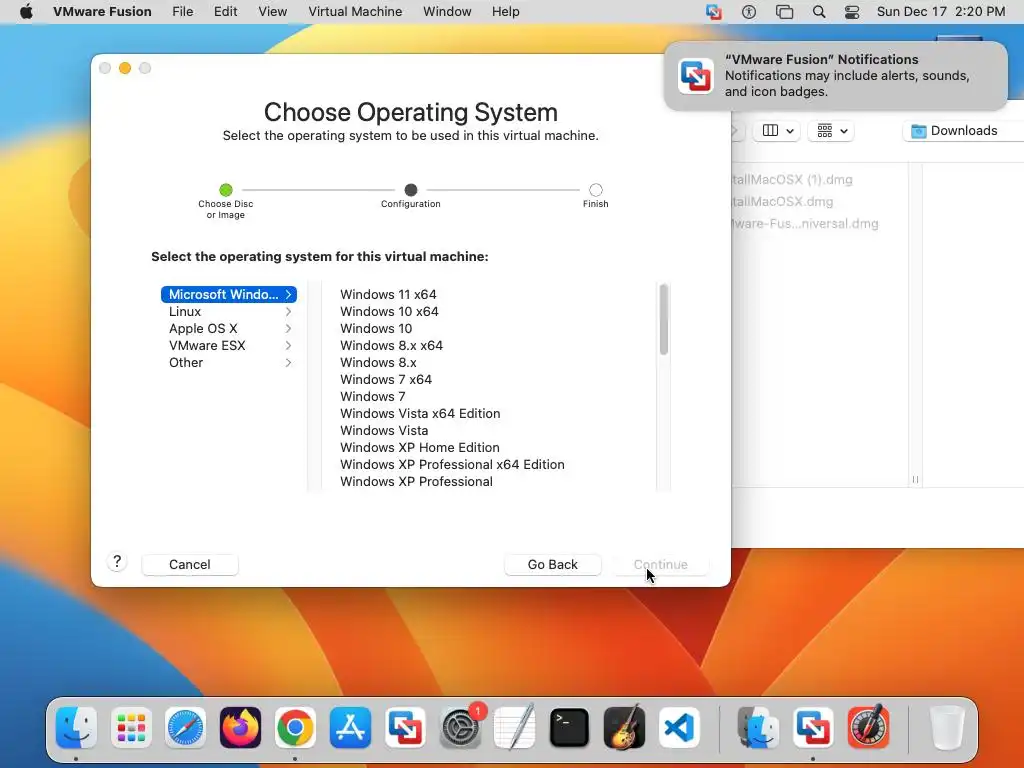This screenshot has height=768, width=1024.
Task: Expand the Linux category chevron
Action: point(288,312)
